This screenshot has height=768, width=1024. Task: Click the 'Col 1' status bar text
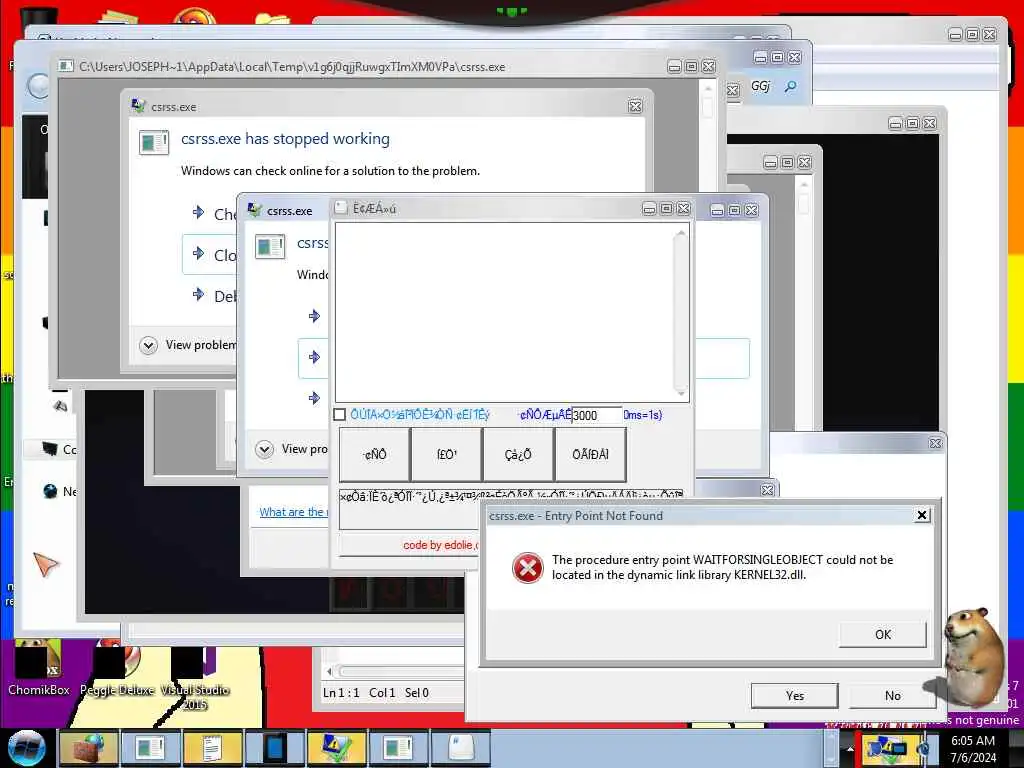pyautogui.click(x=382, y=693)
